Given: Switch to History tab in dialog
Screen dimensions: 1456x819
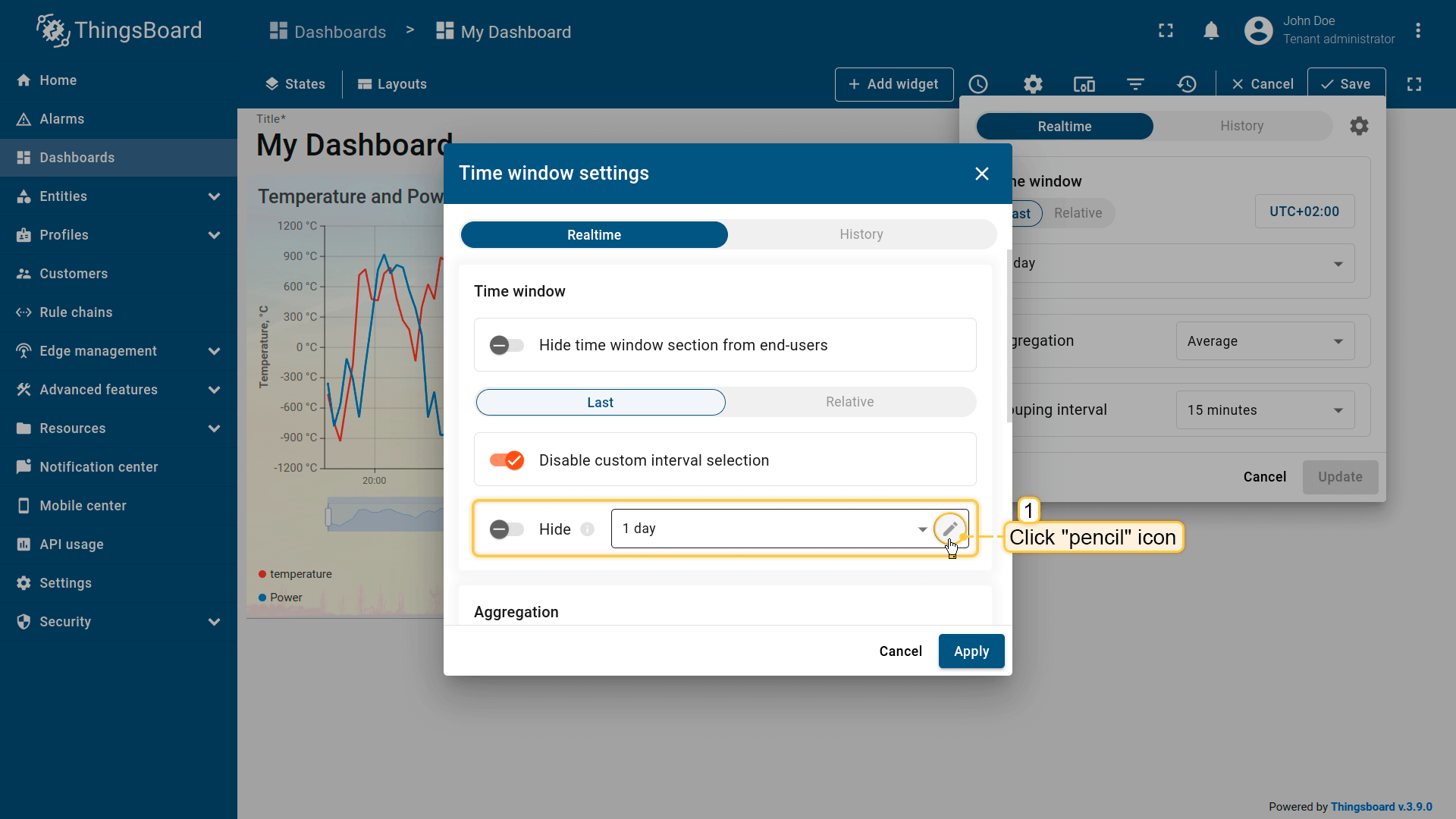Looking at the screenshot, I should [861, 234].
